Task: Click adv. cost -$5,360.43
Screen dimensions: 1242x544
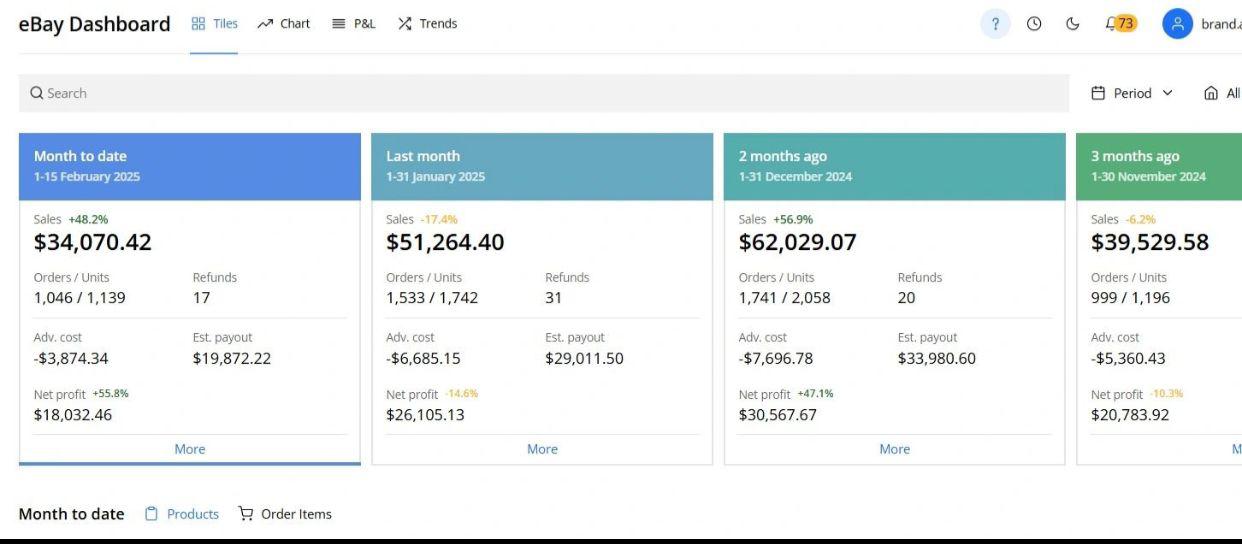Action: point(1128,358)
